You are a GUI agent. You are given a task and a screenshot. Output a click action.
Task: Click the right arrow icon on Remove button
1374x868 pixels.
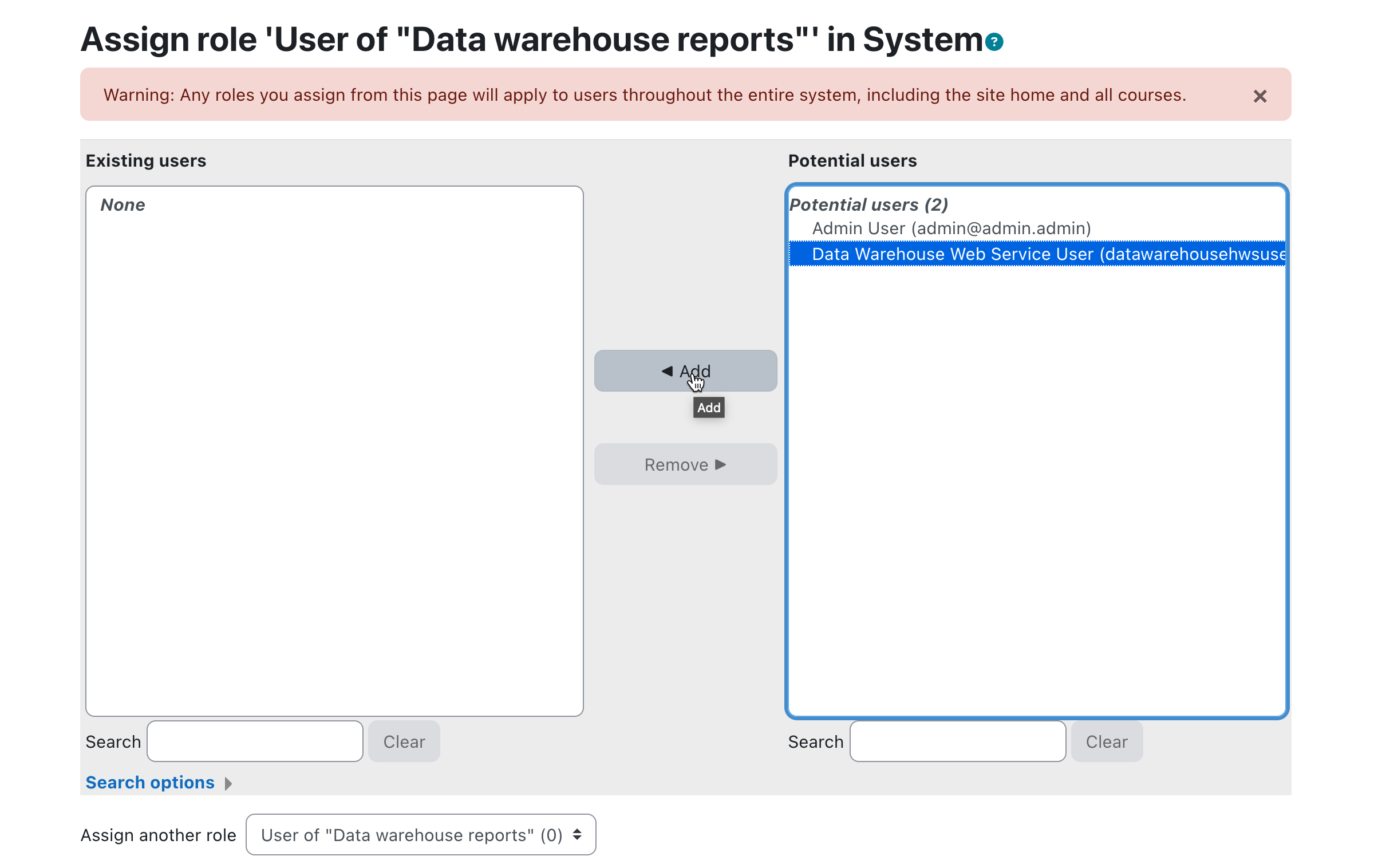(x=721, y=464)
